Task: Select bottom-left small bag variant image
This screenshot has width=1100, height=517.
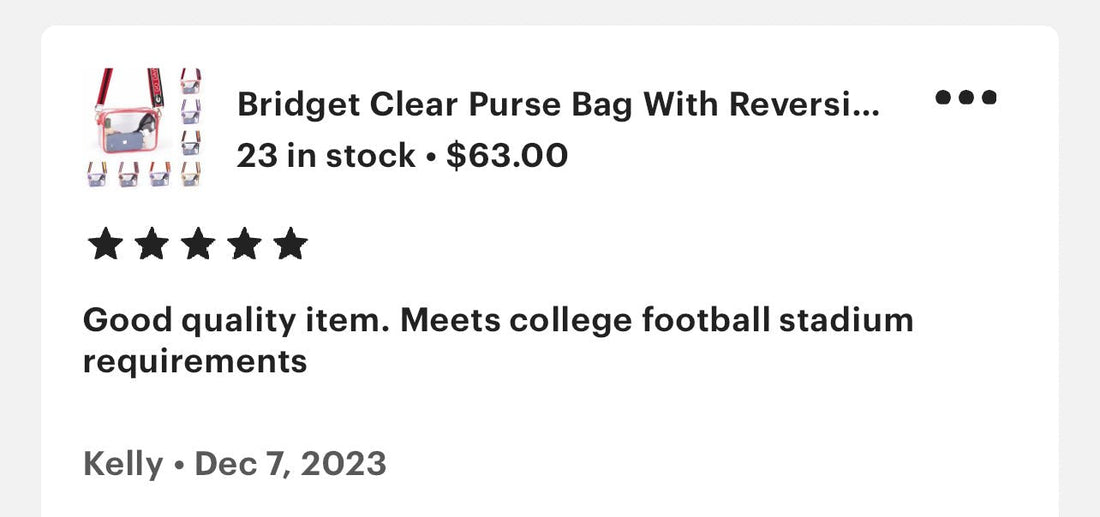Action: [x=97, y=174]
